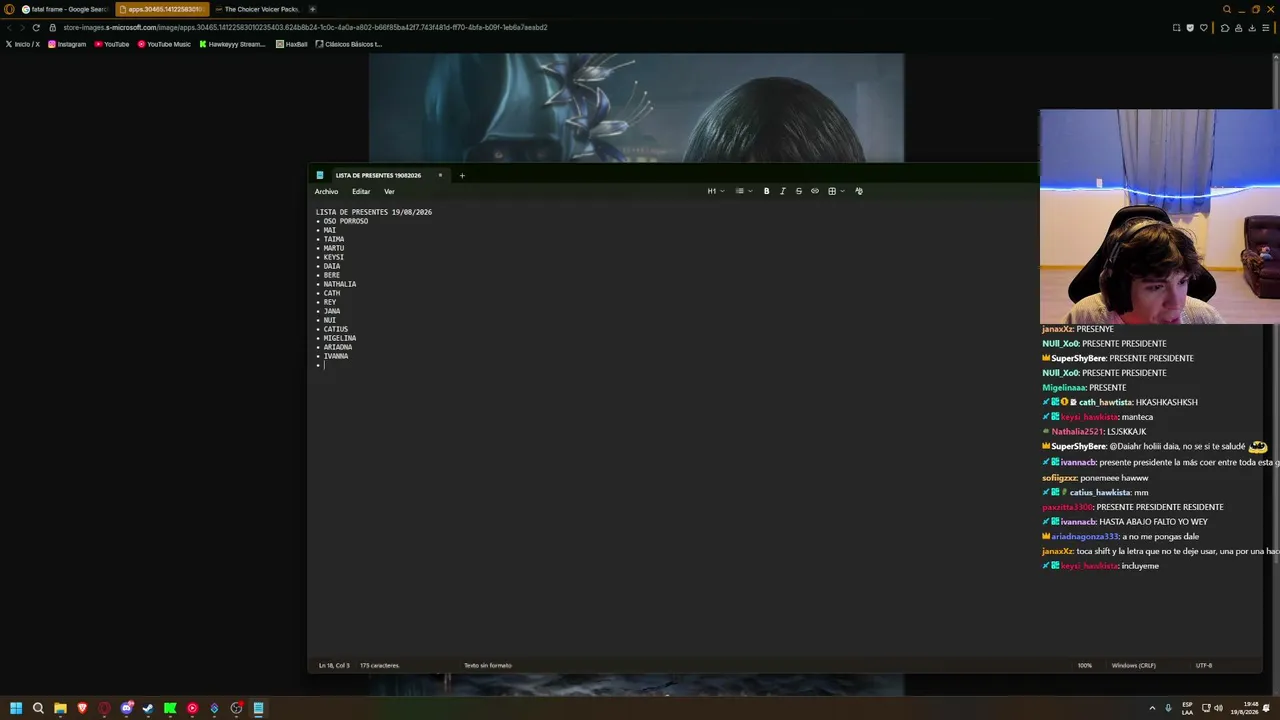
Task: Click chat username paxzitta3300
Action: click(1068, 507)
